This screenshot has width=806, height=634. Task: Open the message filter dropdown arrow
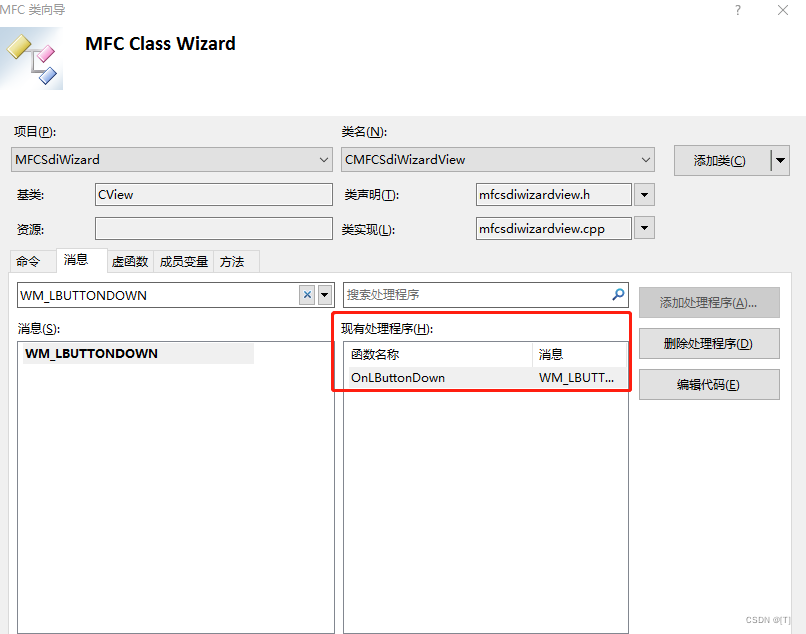pos(326,296)
